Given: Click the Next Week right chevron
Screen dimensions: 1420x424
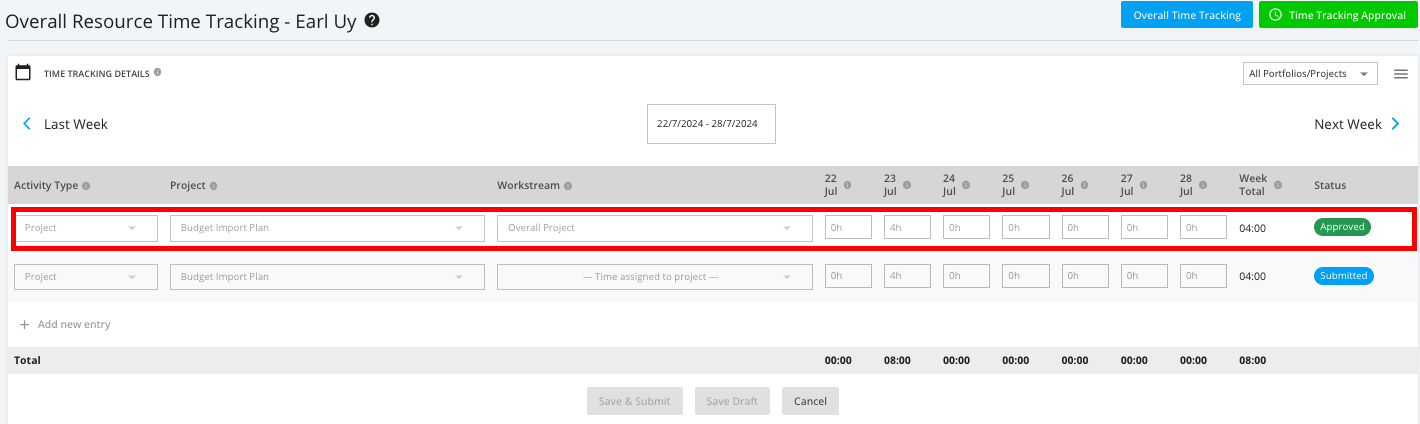Looking at the screenshot, I should (x=1395, y=124).
